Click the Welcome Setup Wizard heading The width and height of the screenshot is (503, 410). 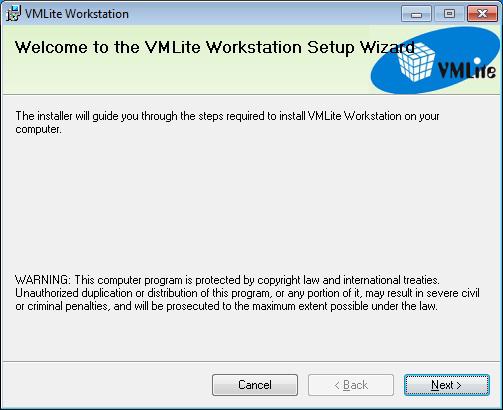tap(215, 47)
